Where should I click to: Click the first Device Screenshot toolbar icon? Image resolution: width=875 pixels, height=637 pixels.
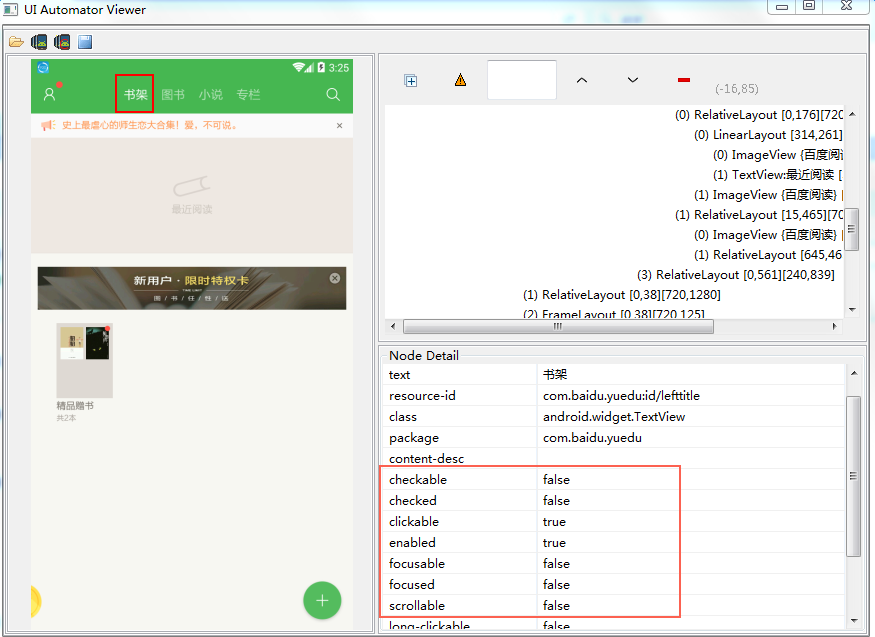39,42
